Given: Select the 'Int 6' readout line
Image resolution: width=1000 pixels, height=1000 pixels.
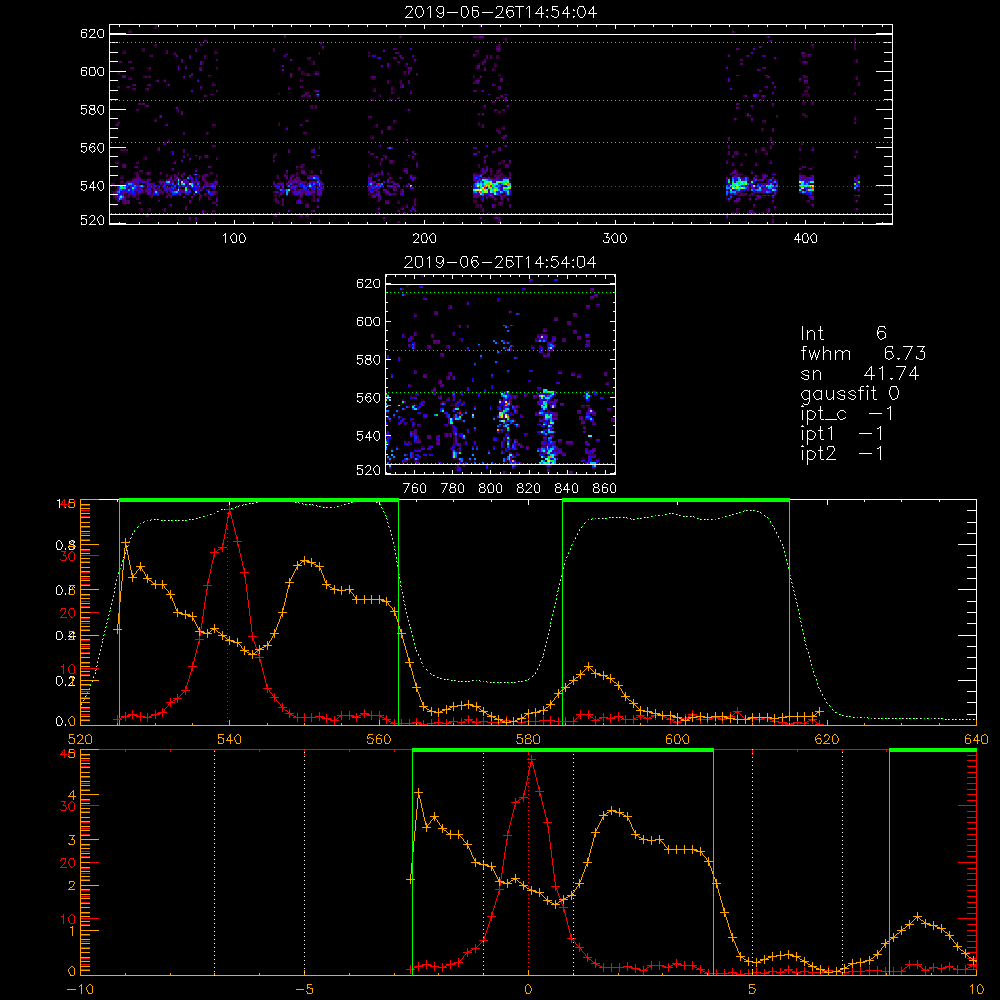Looking at the screenshot, I should [843, 333].
